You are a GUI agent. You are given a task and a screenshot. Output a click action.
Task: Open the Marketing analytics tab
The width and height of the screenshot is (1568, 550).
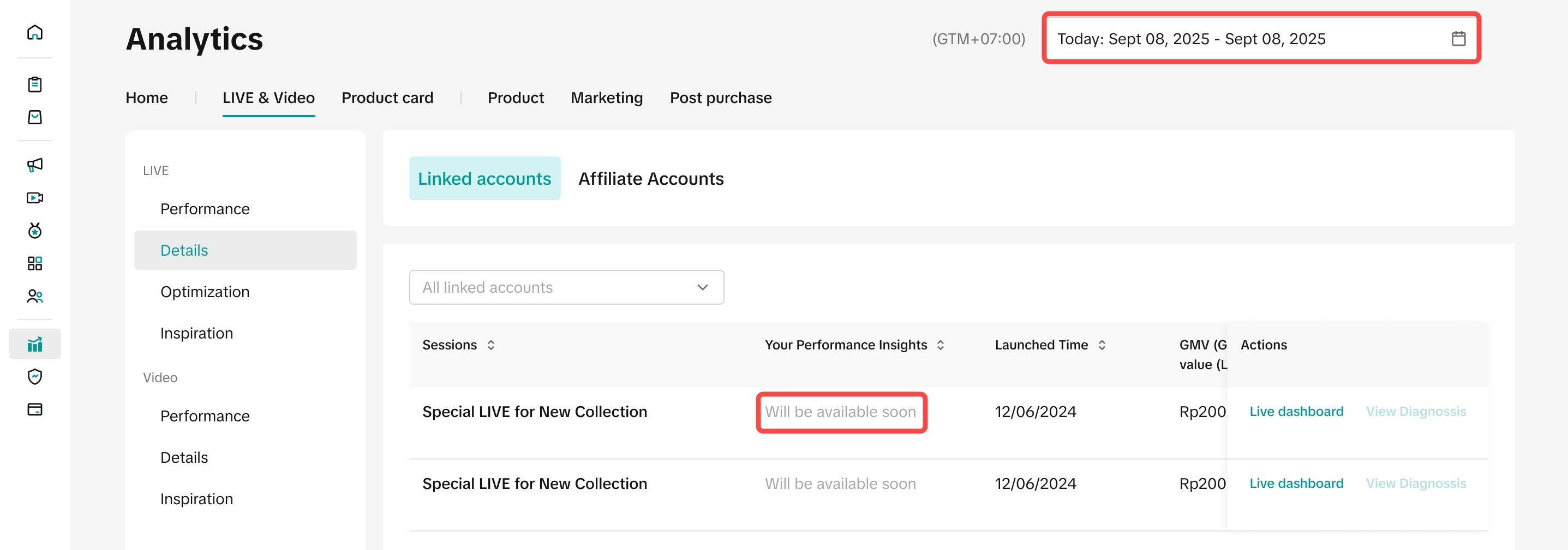(606, 98)
